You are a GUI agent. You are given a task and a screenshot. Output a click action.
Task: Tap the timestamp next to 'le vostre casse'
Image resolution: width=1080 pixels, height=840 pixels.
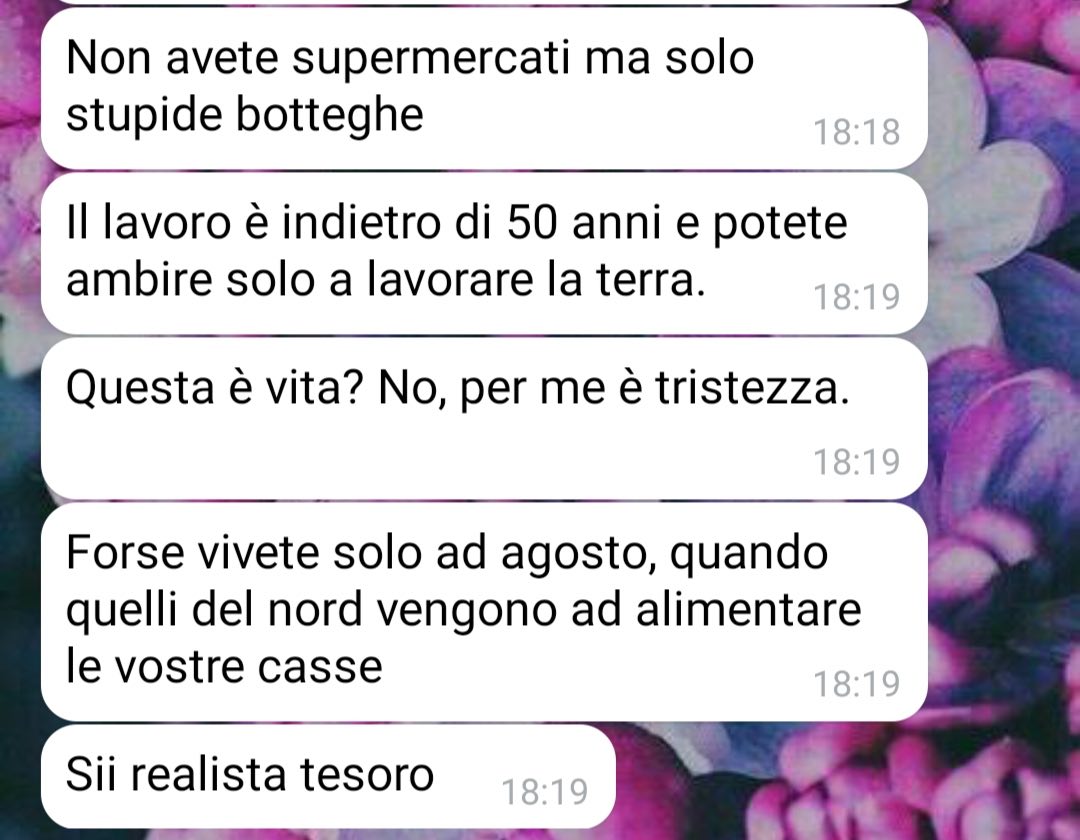856,684
